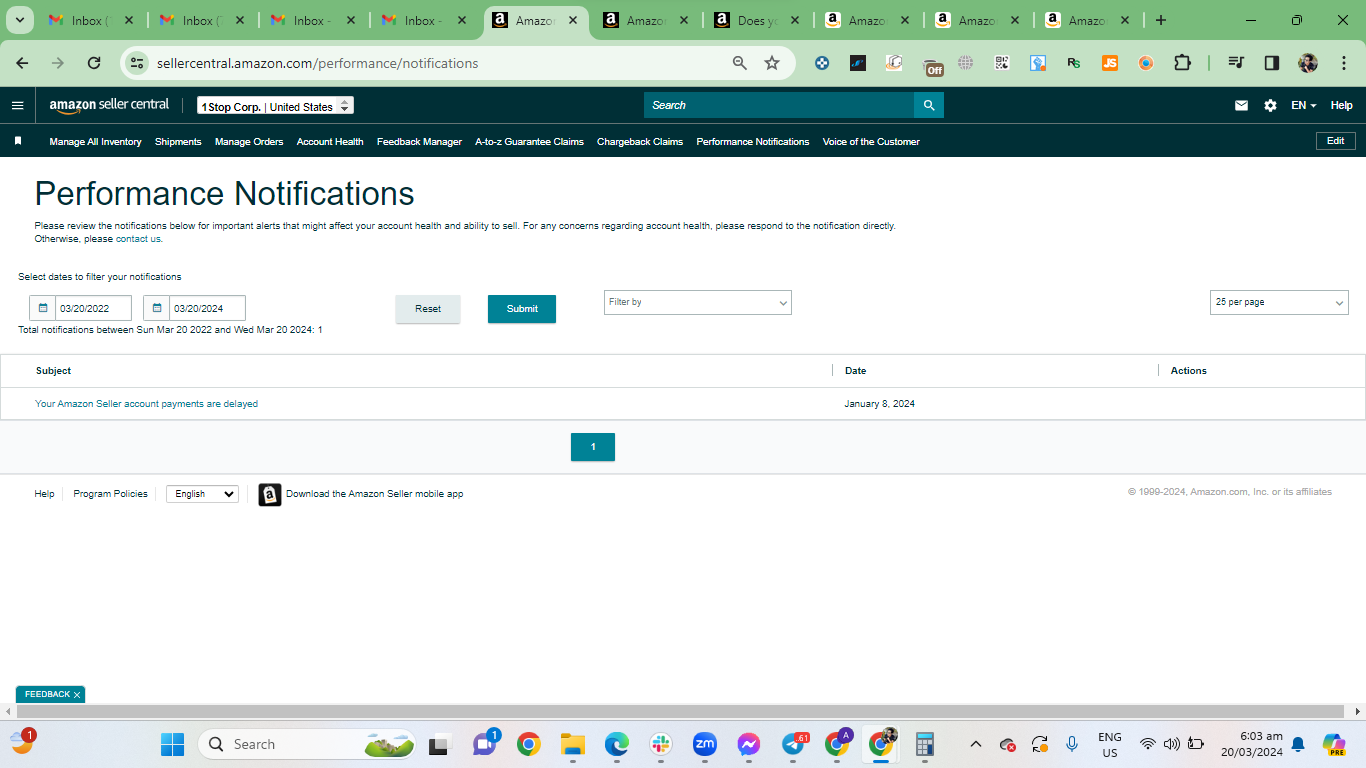Click the zoom magnifier in the address bar

point(740,63)
